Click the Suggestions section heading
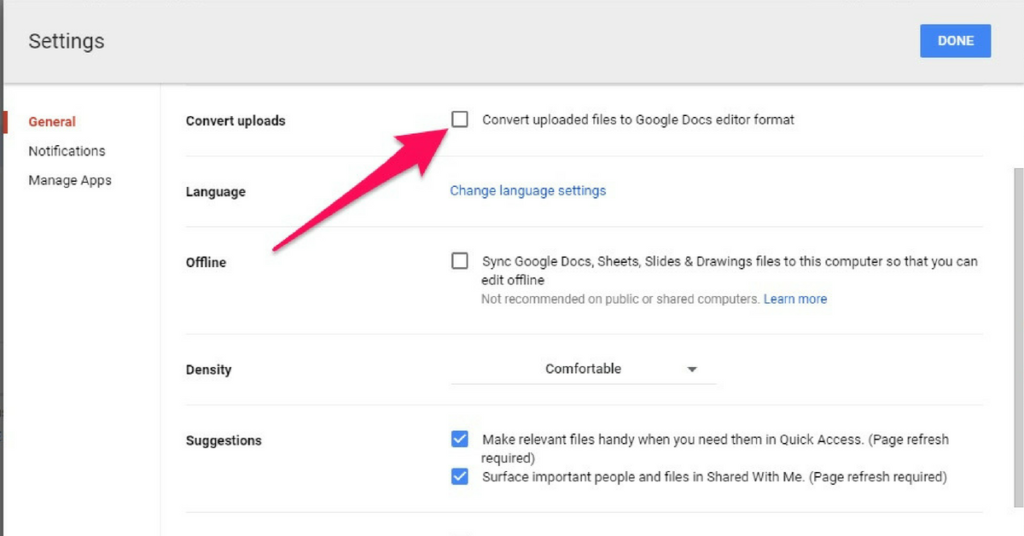This screenshot has height=536, width=1024. coord(223,441)
